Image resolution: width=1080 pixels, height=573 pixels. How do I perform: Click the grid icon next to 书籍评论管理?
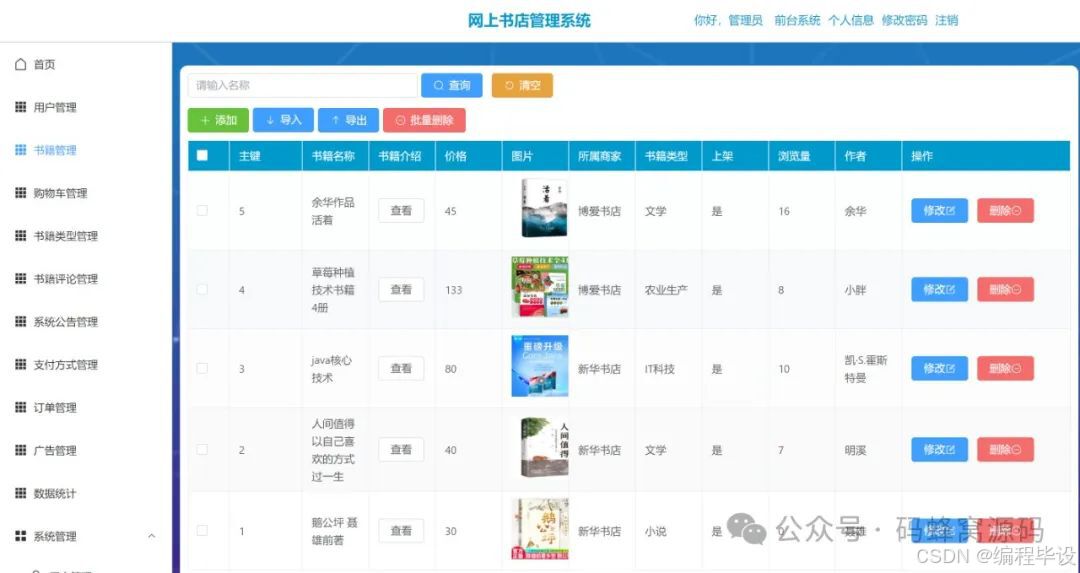[21, 278]
